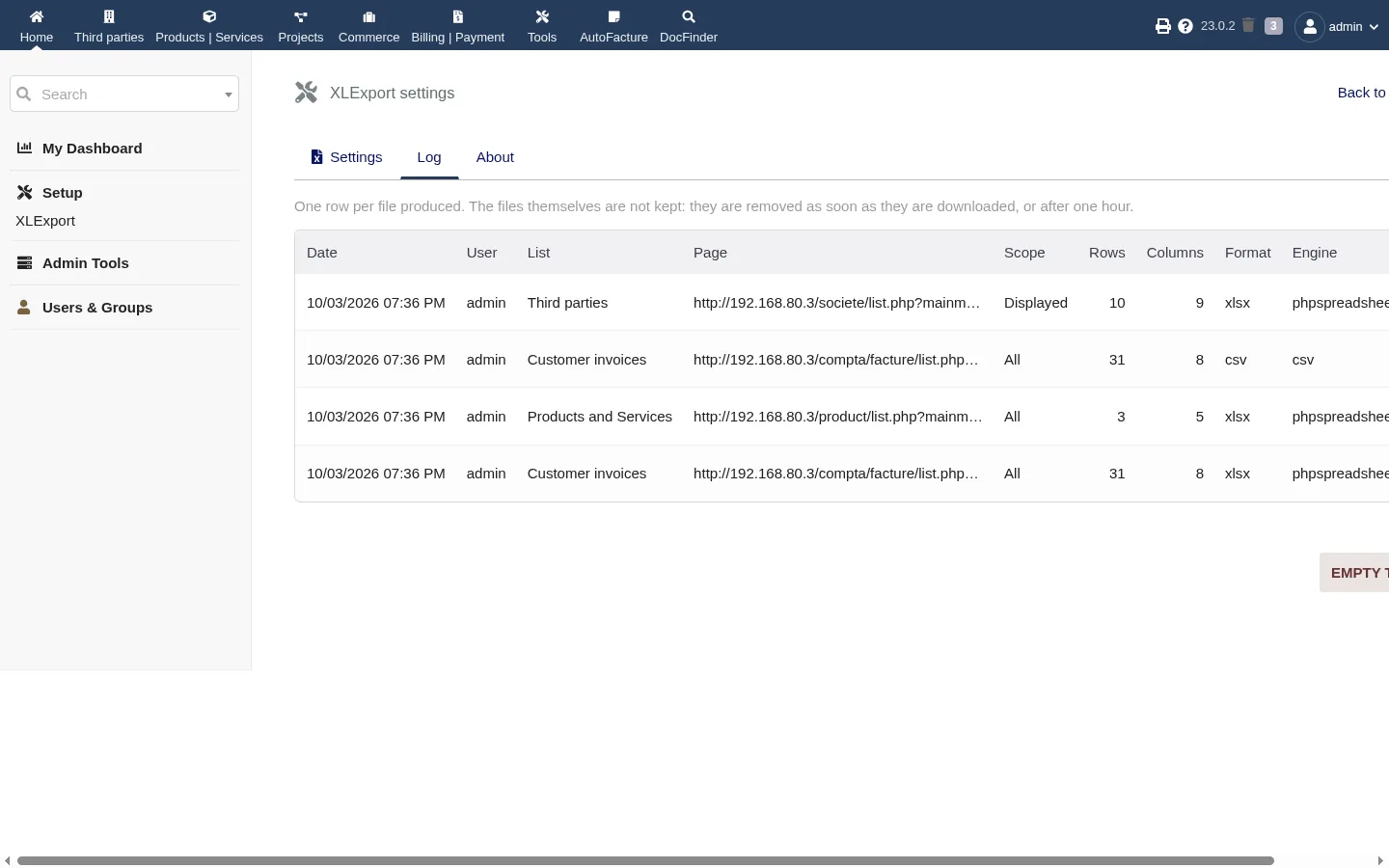Open the help question mark icon

[x=1185, y=26]
